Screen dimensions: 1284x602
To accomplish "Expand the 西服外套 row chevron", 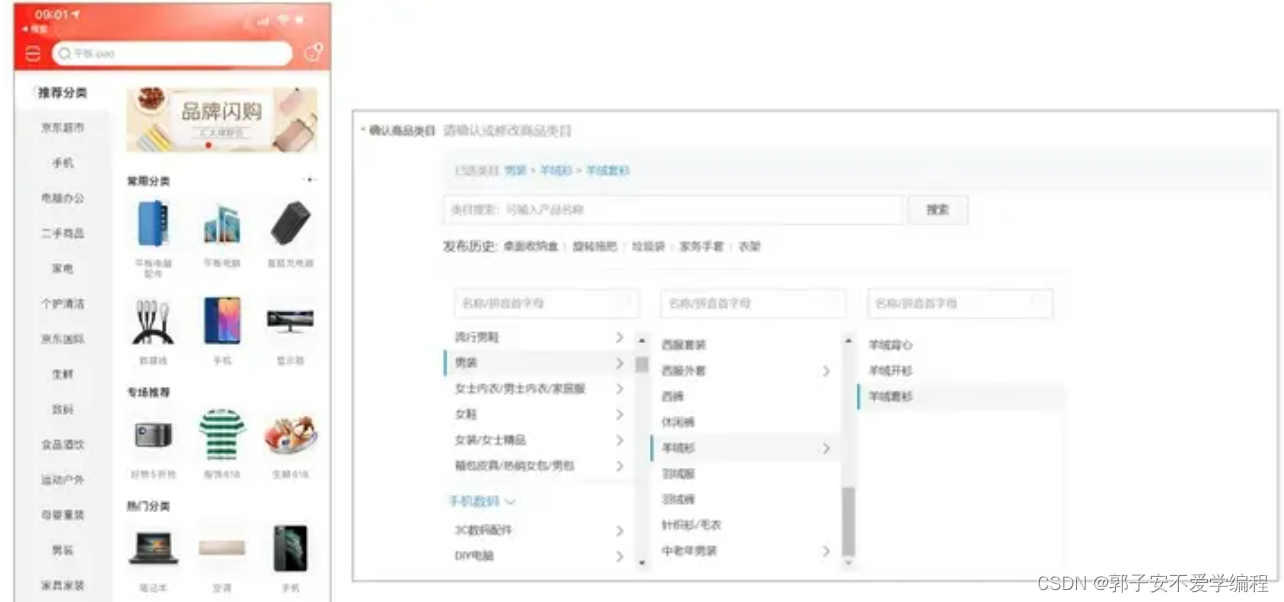I will click(826, 371).
